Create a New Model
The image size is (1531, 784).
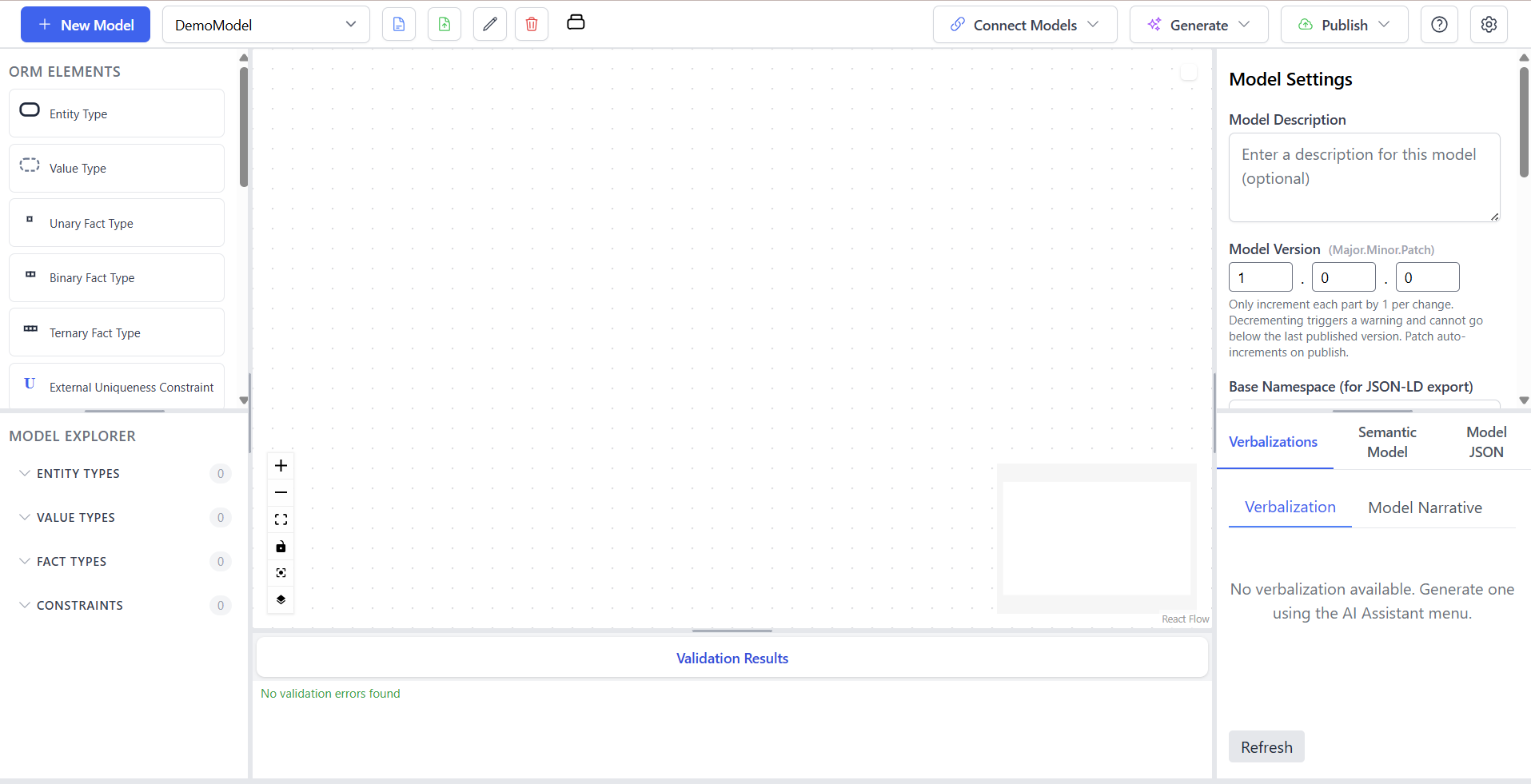coord(85,24)
